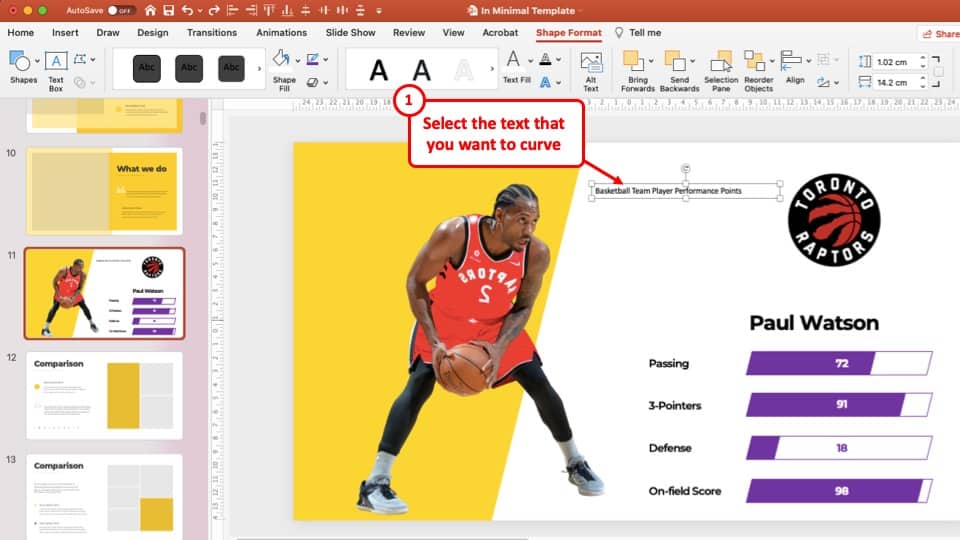Click the Save icon in title bar

[168, 10]
